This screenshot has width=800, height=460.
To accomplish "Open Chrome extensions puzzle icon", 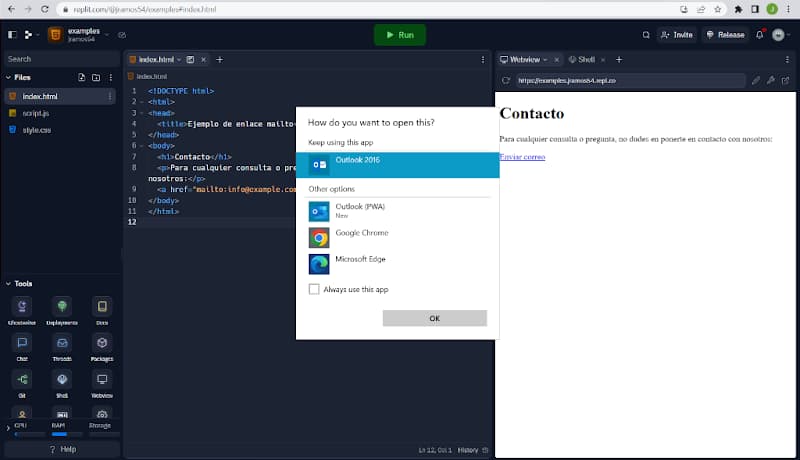I will tap(738, 9).
